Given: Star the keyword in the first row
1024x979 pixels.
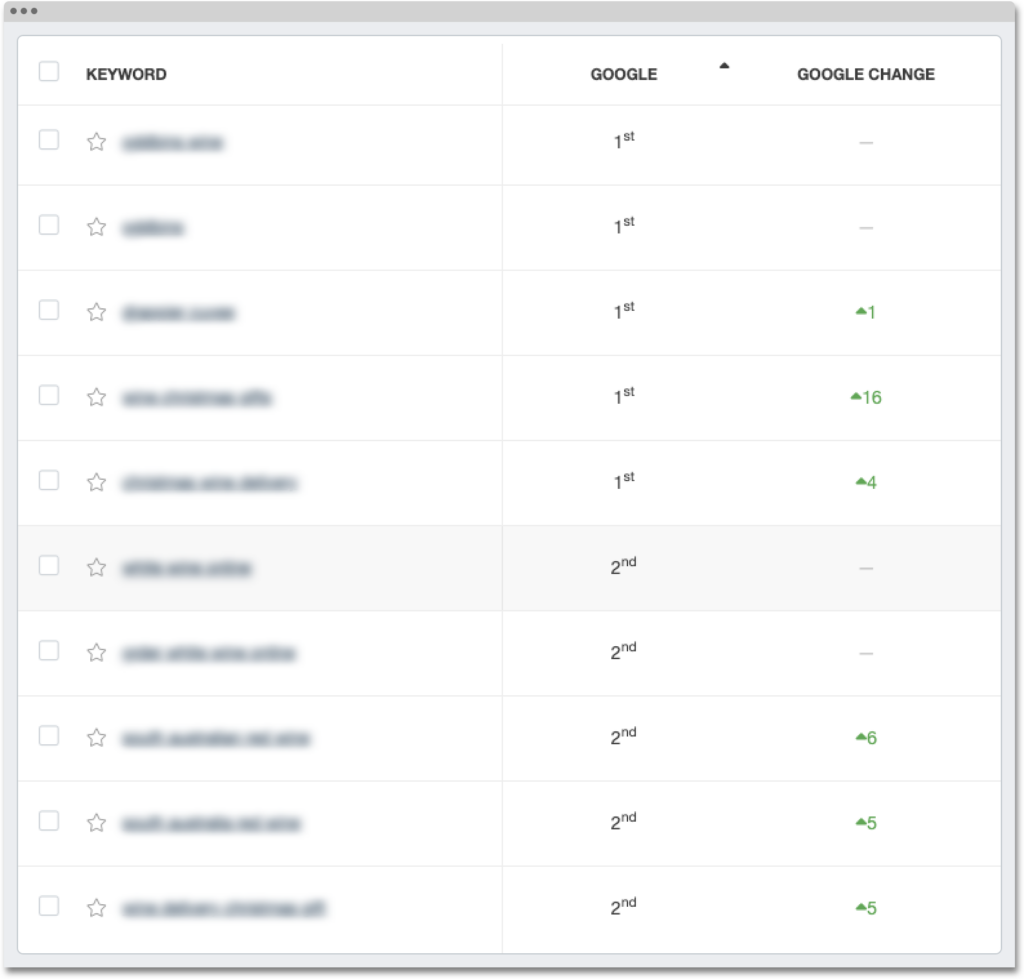Looking at the screenshot, I should pyautogui.click(x=96, y=142).
